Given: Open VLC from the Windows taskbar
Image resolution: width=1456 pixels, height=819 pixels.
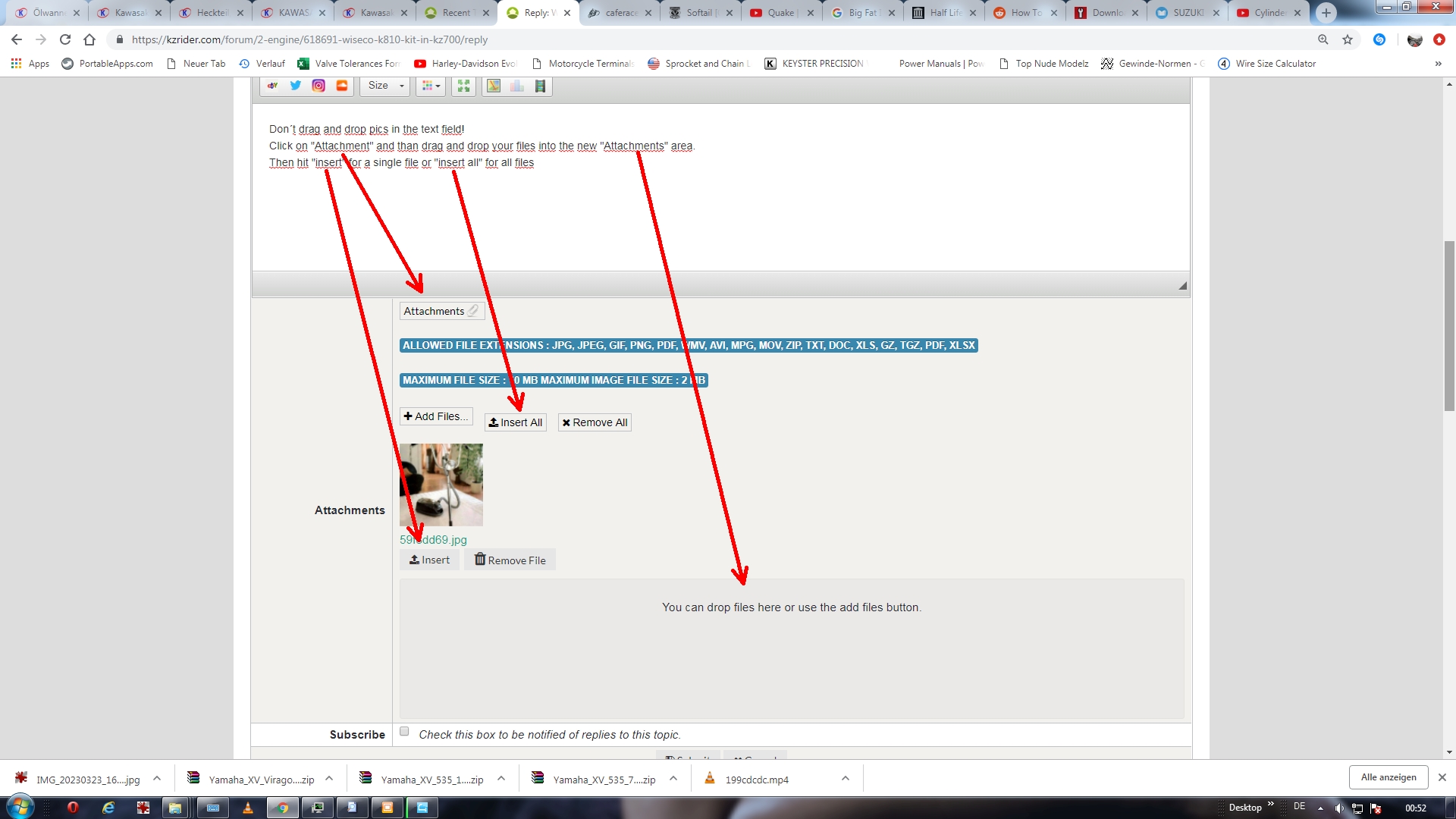Looking at the screenshot, I should pos(247,808).
